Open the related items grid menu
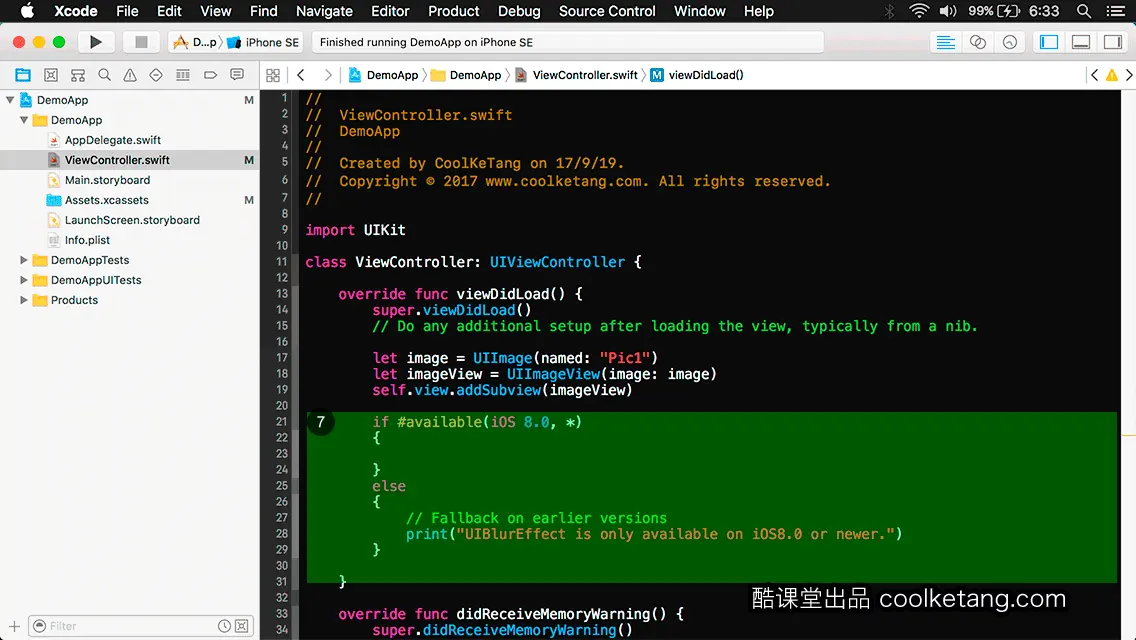Screen dimensions: 1136x640 point(273,75)
